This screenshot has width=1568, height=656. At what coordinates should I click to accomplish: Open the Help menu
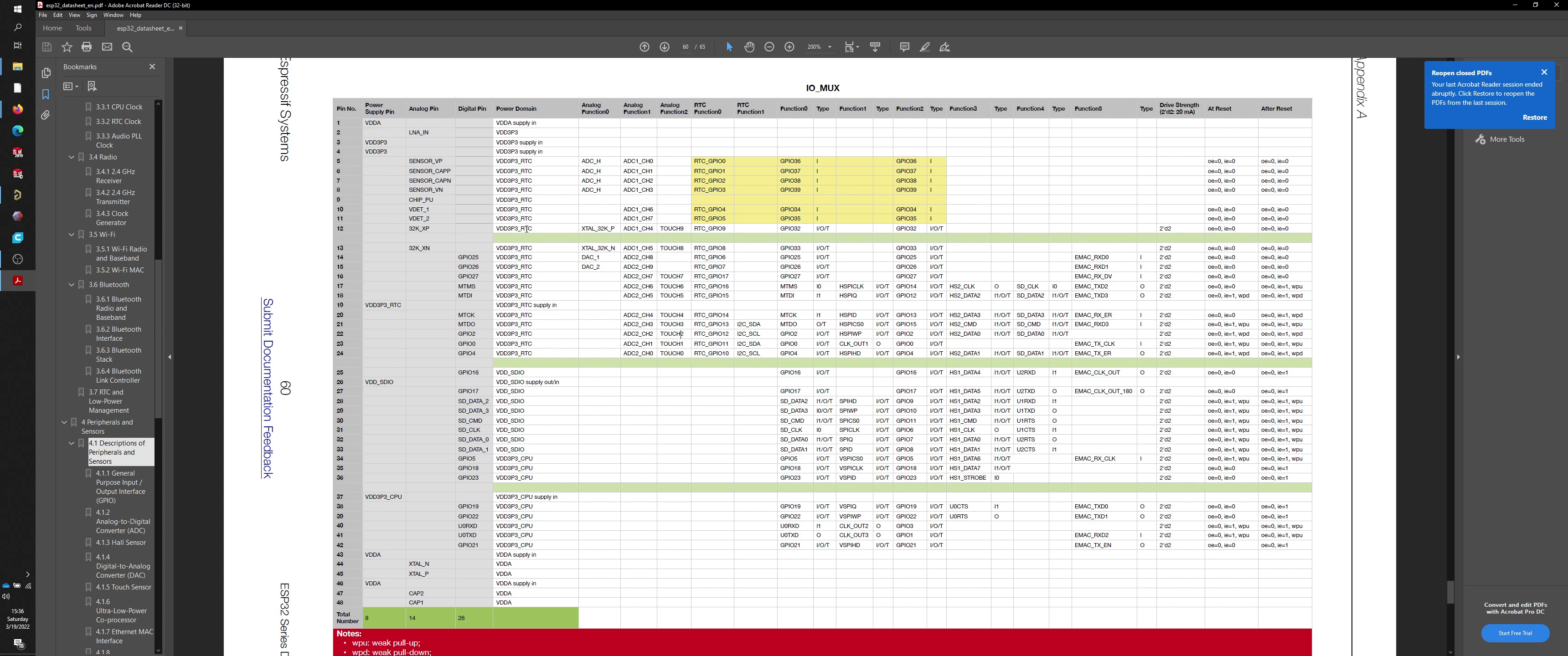136,15
